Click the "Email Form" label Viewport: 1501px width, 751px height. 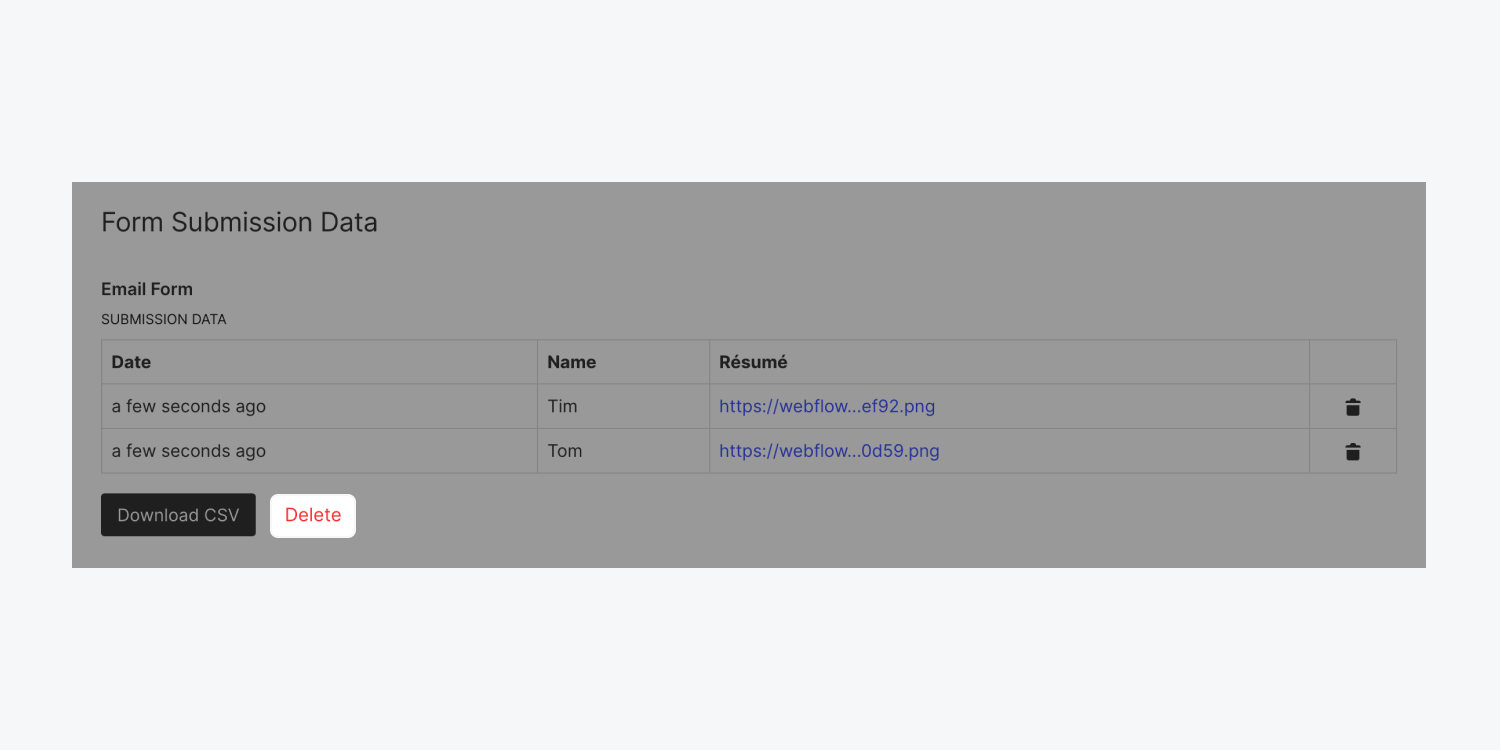pos(147,289)
